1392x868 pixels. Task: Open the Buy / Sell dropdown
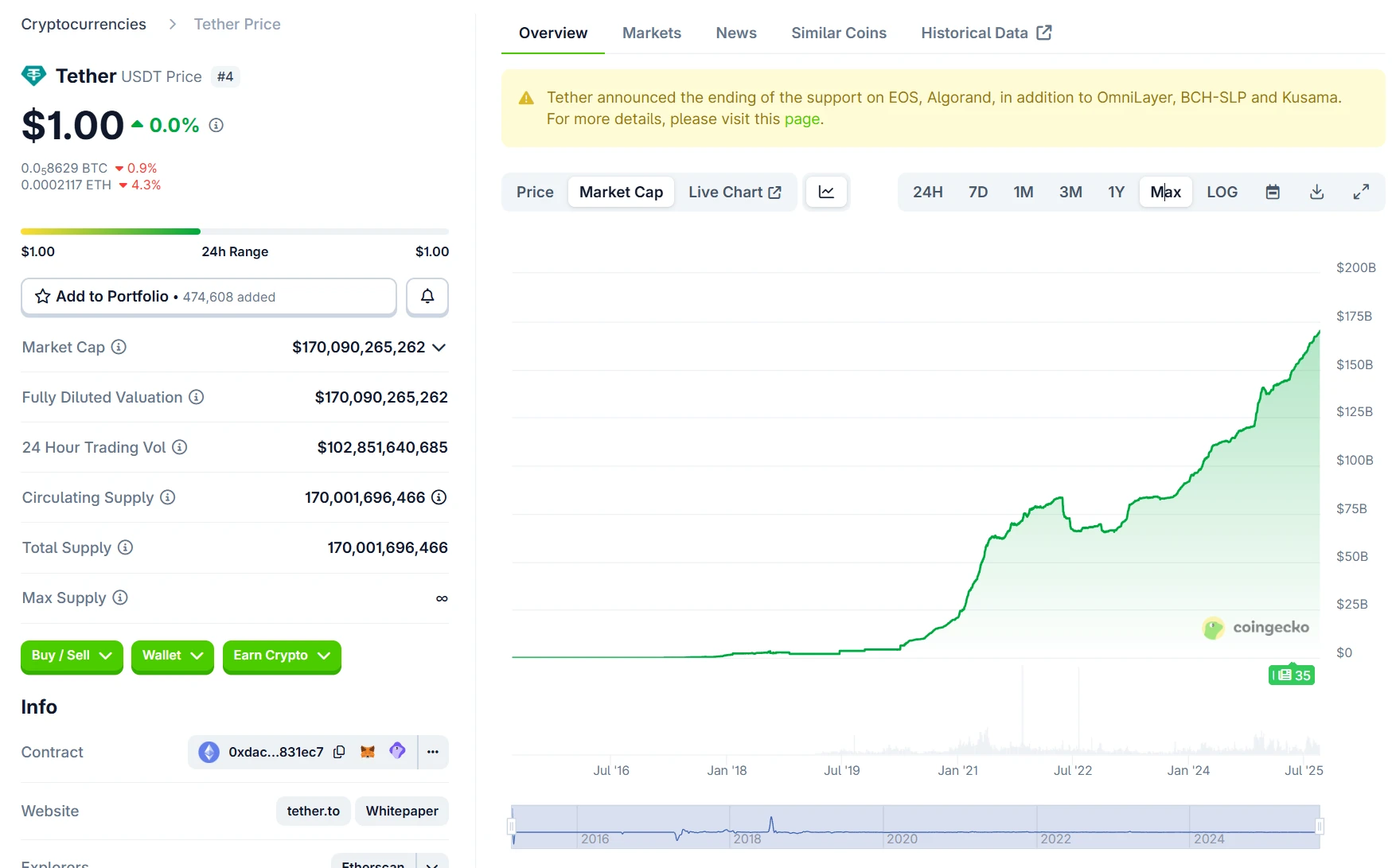pos(72,656)
